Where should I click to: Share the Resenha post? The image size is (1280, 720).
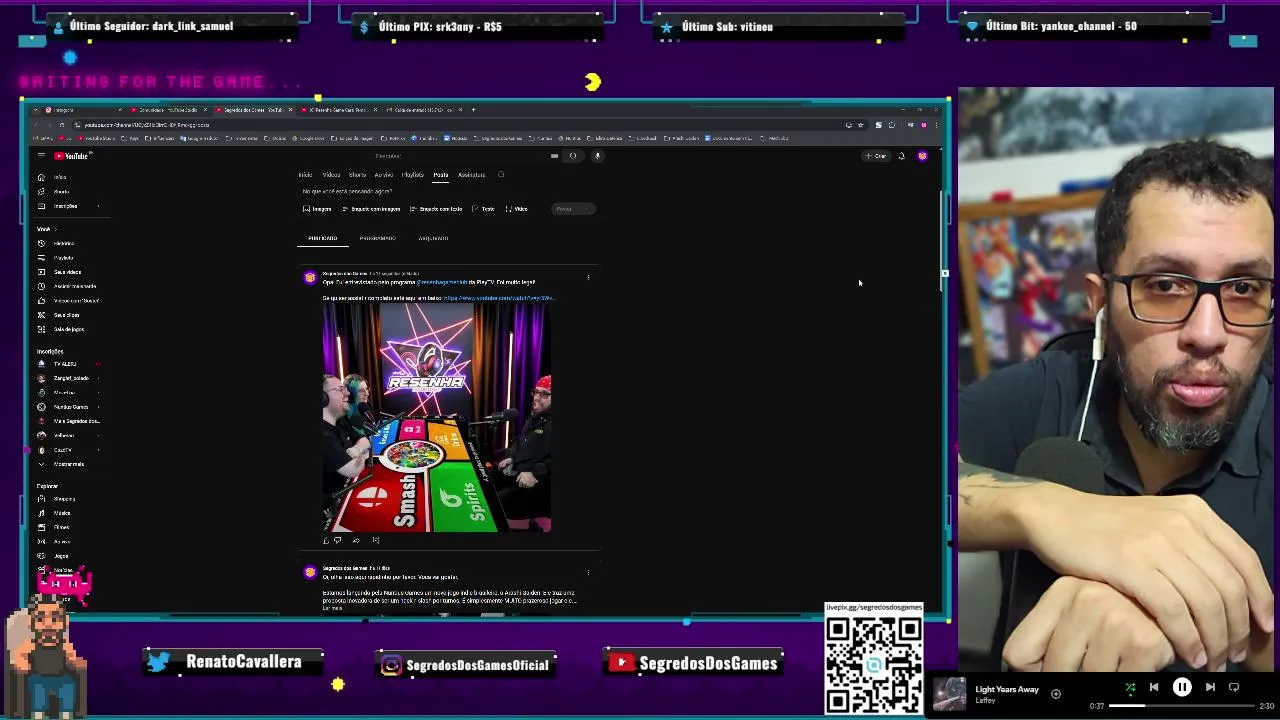[356, 540]
